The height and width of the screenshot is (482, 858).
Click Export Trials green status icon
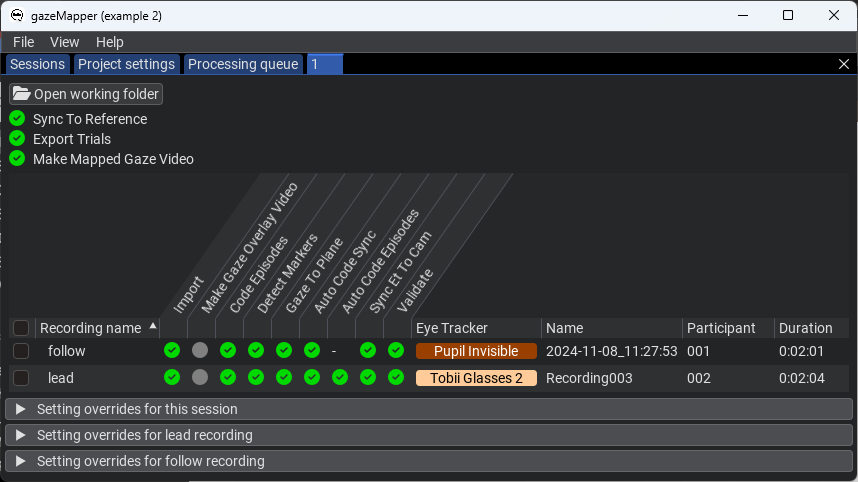(x=18, y=138)
